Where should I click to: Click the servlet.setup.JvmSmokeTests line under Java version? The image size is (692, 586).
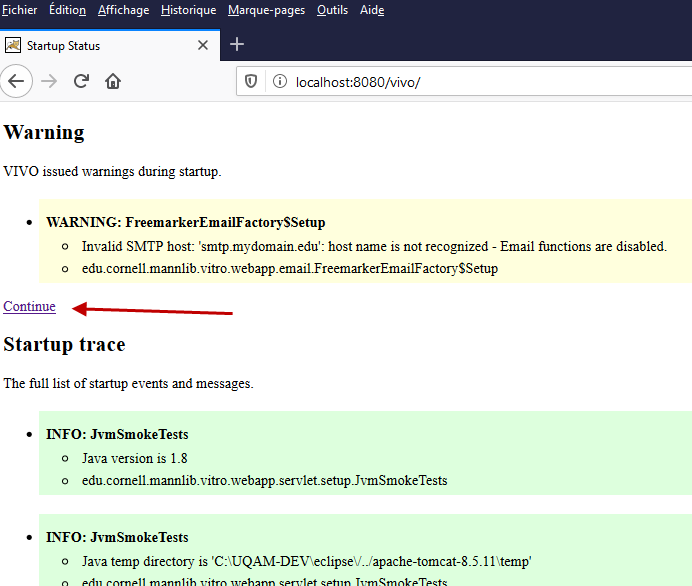point(265,481)
